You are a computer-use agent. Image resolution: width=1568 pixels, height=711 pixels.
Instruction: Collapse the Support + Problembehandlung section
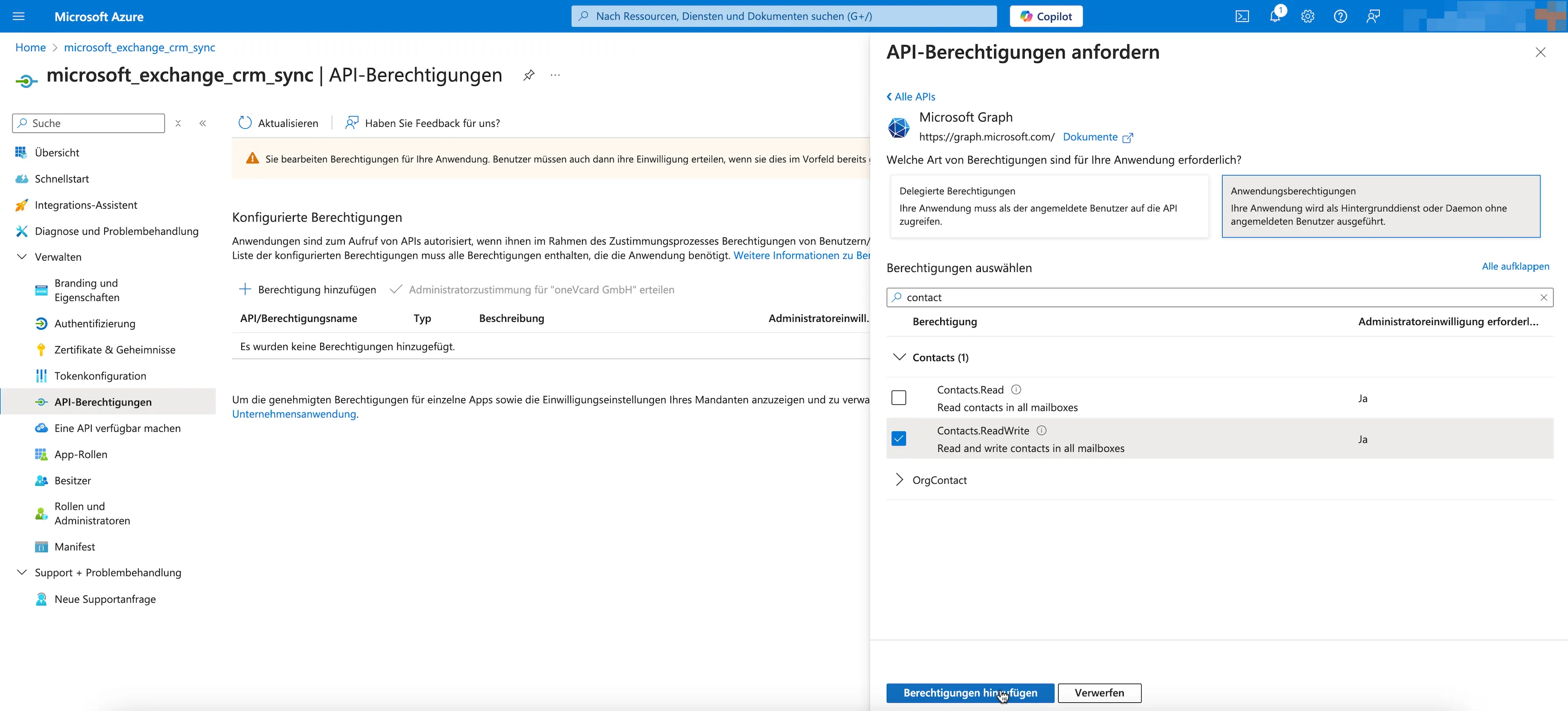[x=22, y=572]
